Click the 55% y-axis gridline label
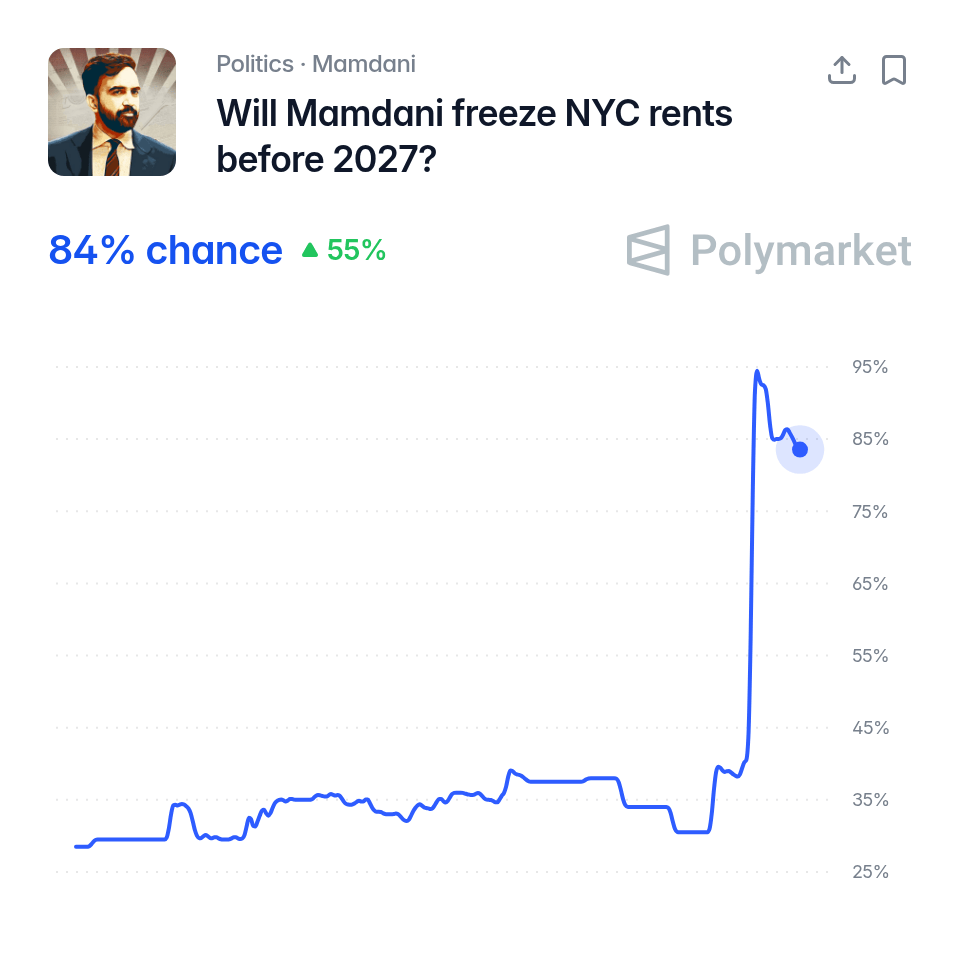Viewport: 960px width, 960px height. coord(870,656)
